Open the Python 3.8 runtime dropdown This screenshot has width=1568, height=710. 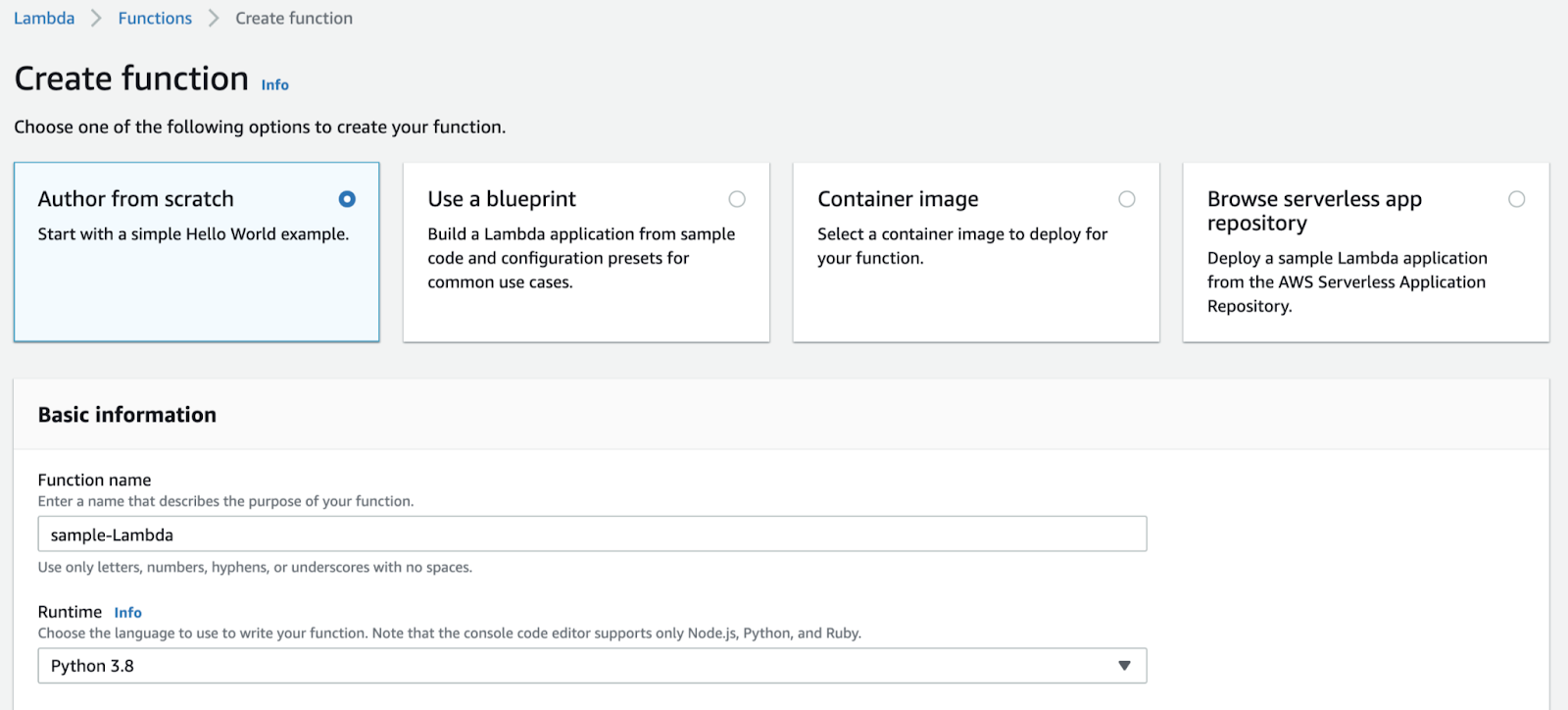[592, 666]
